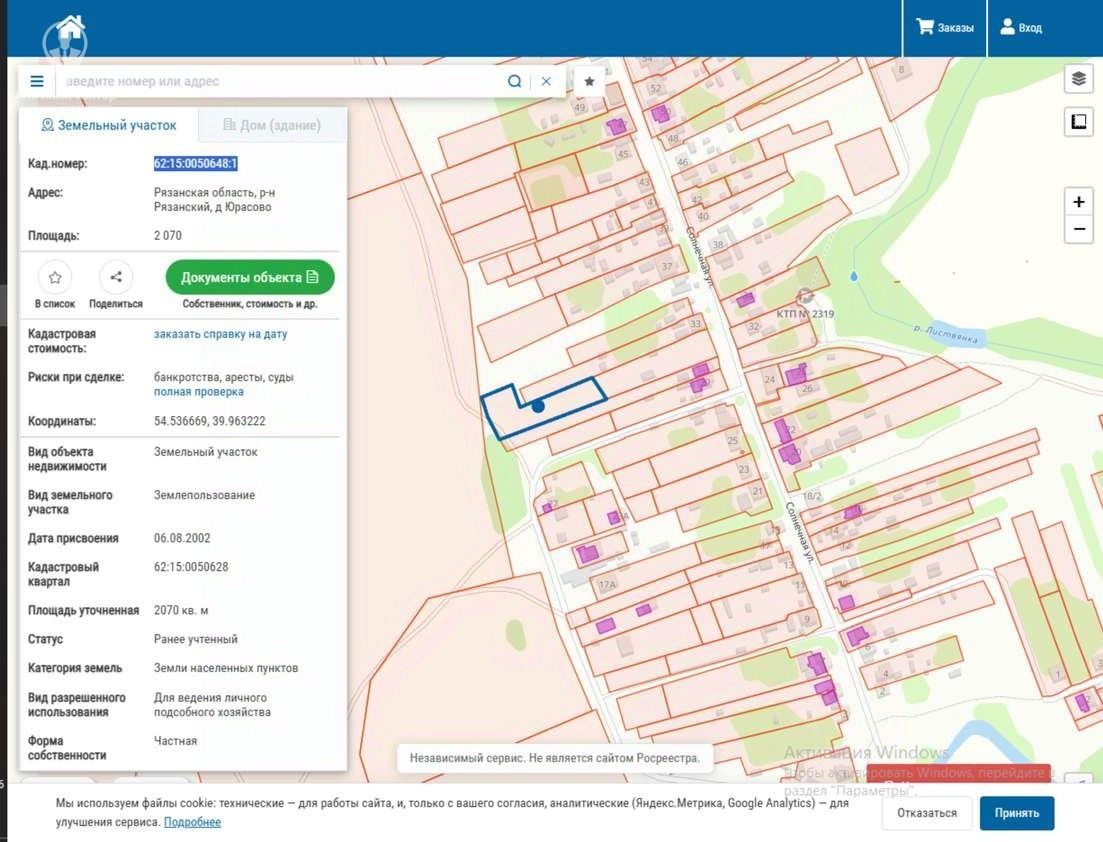The height and width of the screenshot is (842, 1103).
Task: Open Документы объекта button
Action: 250,277
